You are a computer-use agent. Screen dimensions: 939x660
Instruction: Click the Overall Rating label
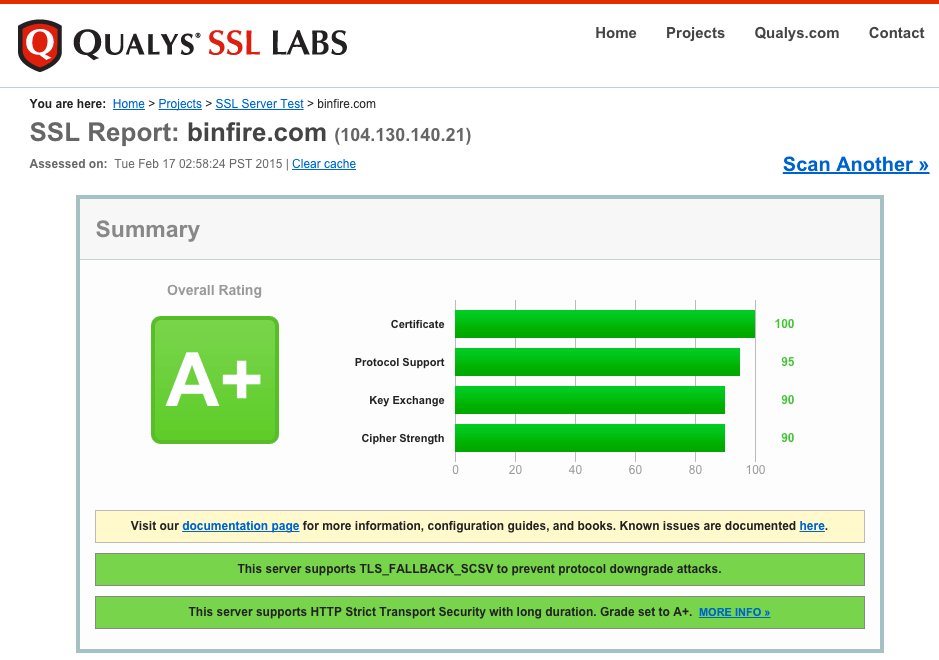click(214, 290)
